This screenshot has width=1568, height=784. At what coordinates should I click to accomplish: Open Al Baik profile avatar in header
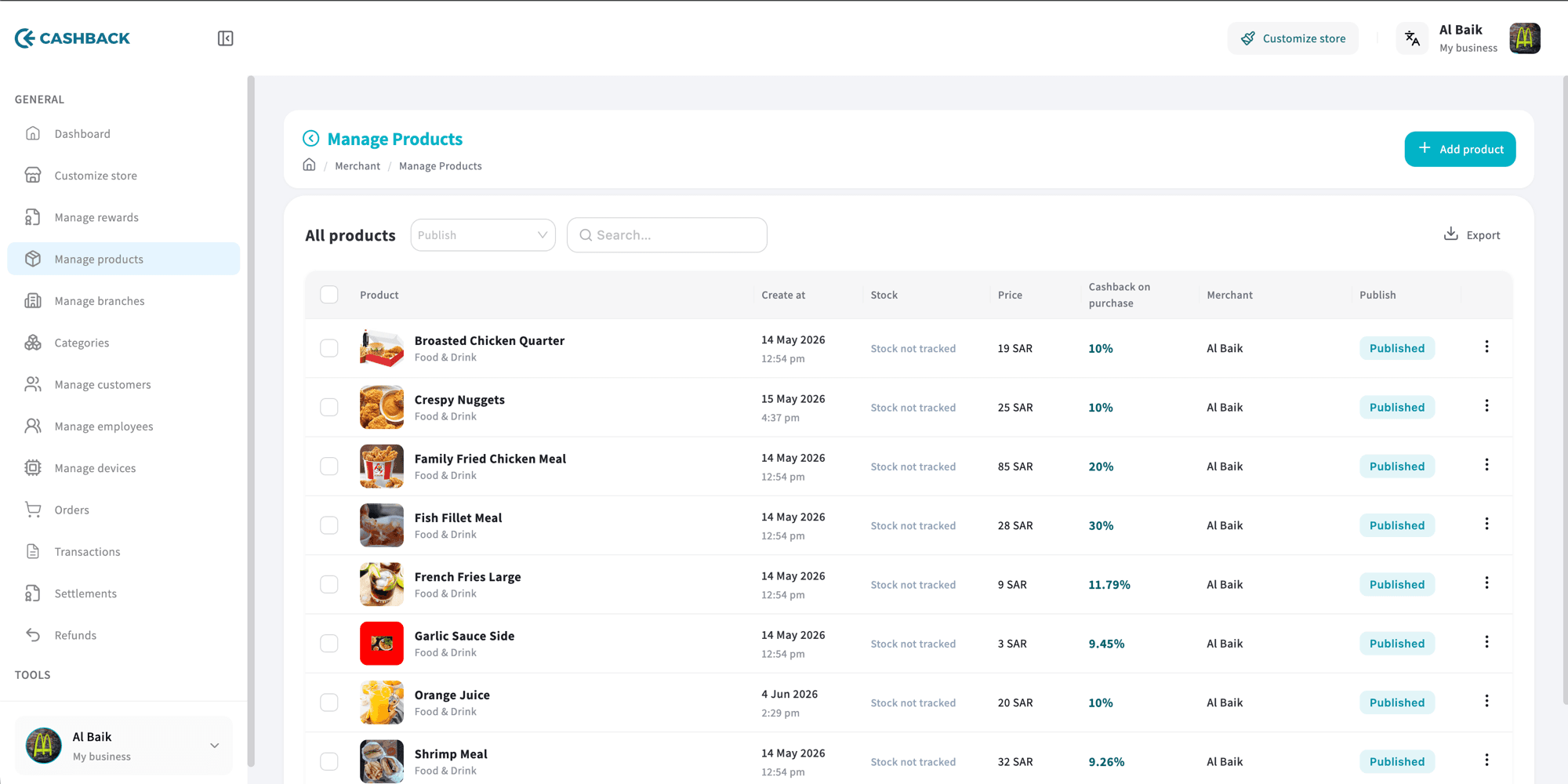point(1524,38)
